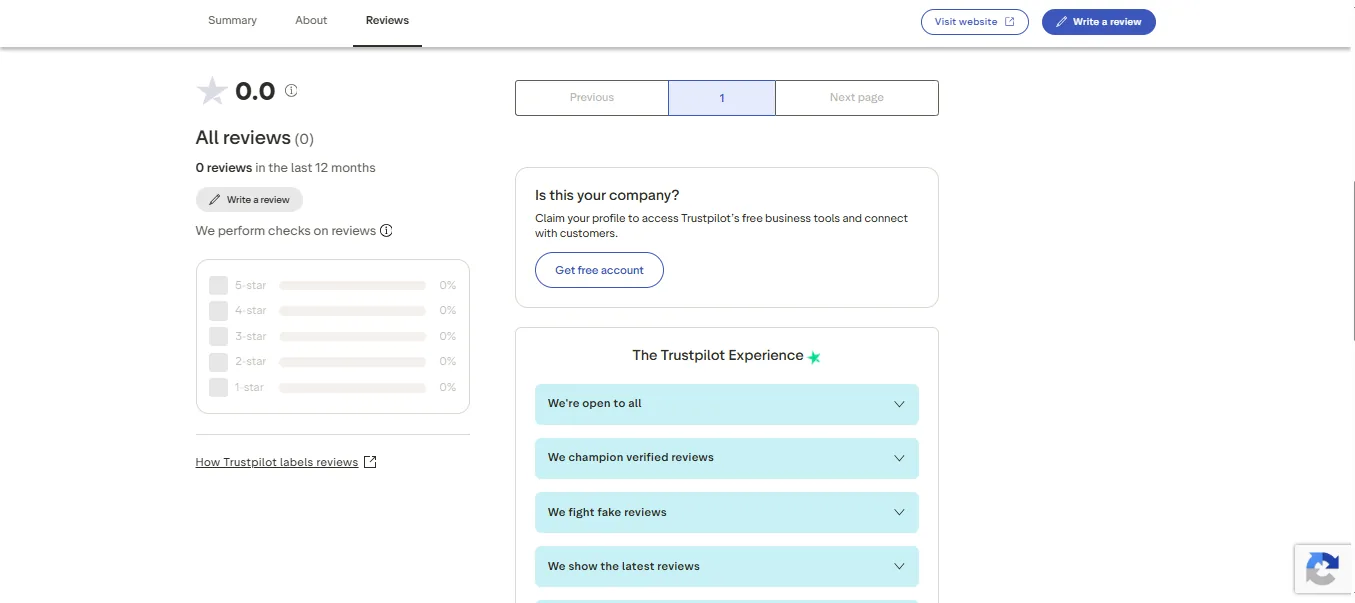Click the info icon next to 'We perform checks on reviews'
This screenshot has width=1355, height=603.
(x=386, y=231)
